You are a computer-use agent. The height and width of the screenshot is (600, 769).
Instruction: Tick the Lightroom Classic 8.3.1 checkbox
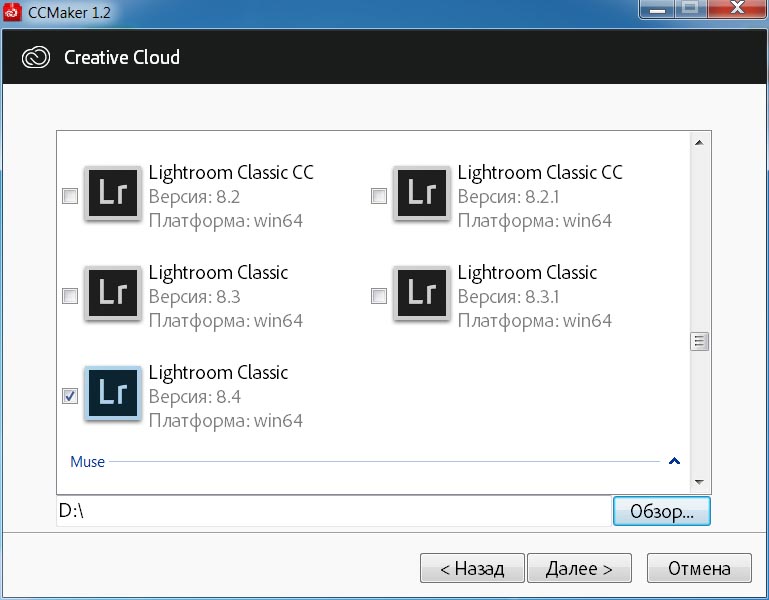(x=379, y=296)
